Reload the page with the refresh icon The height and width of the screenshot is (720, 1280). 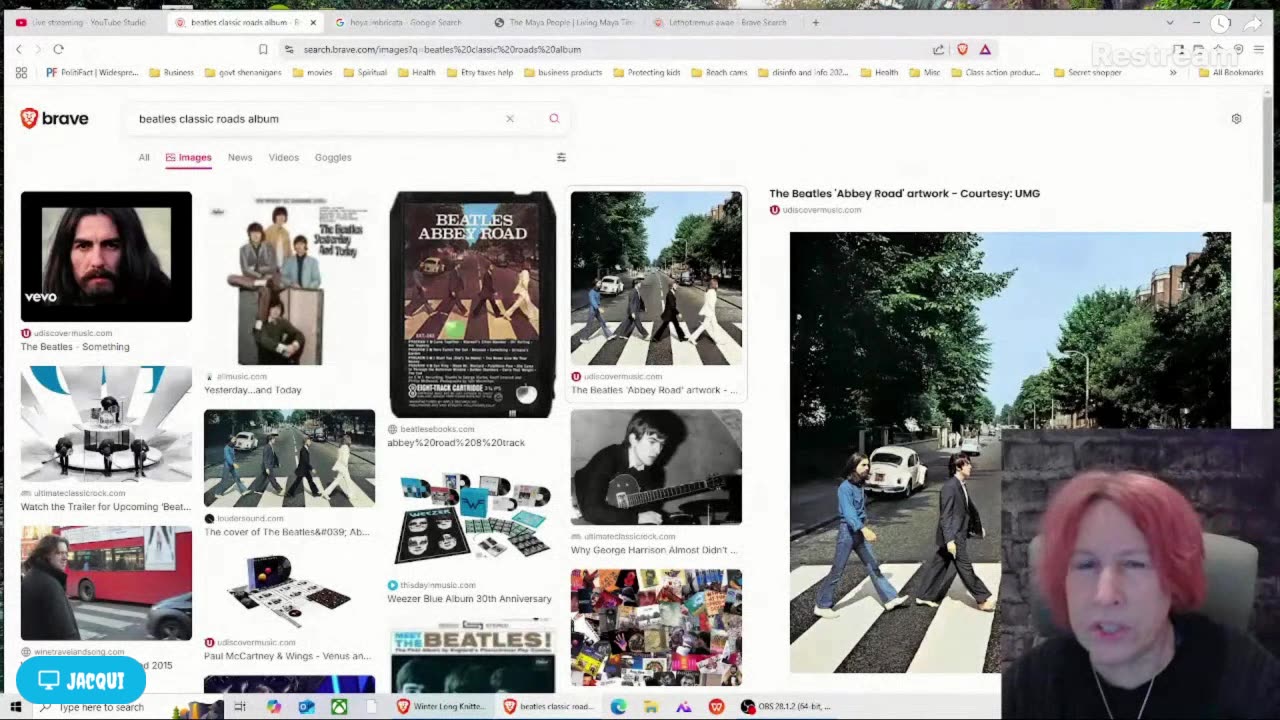pos(59,49)
